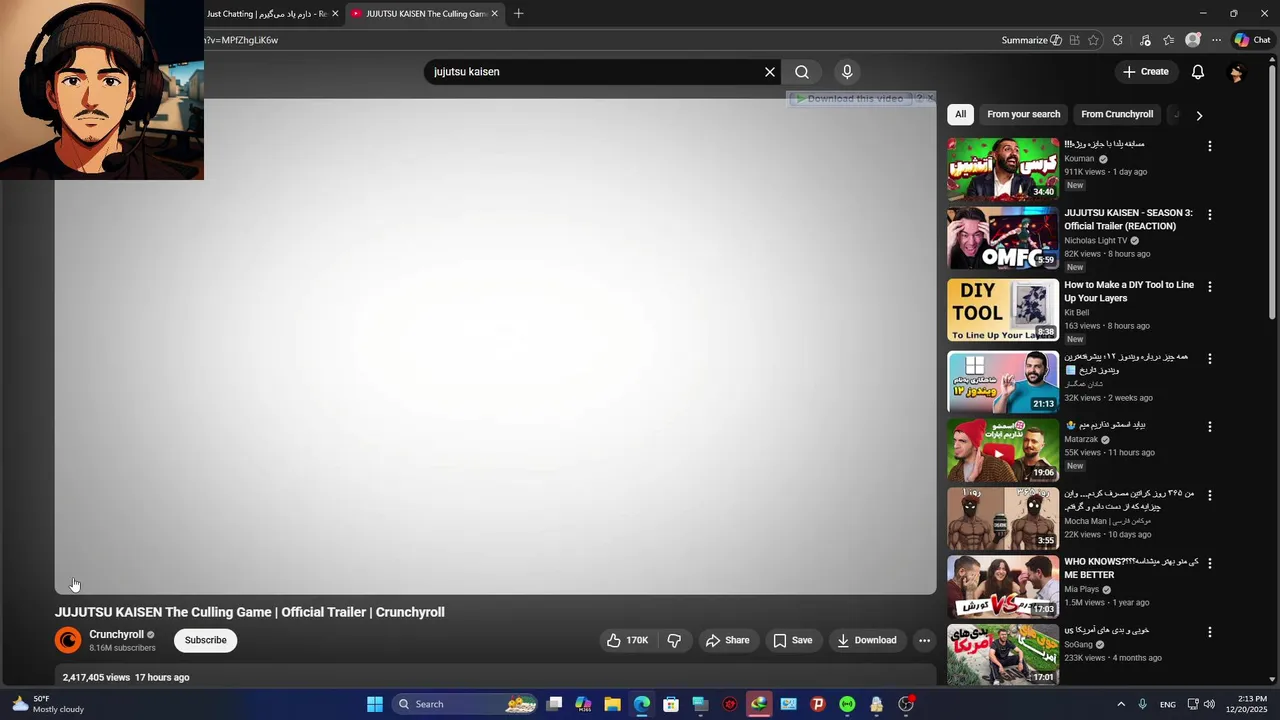1280x720 pixels.
Task: Open the Favorites list icon
Action: click(x=1168, y=40)
